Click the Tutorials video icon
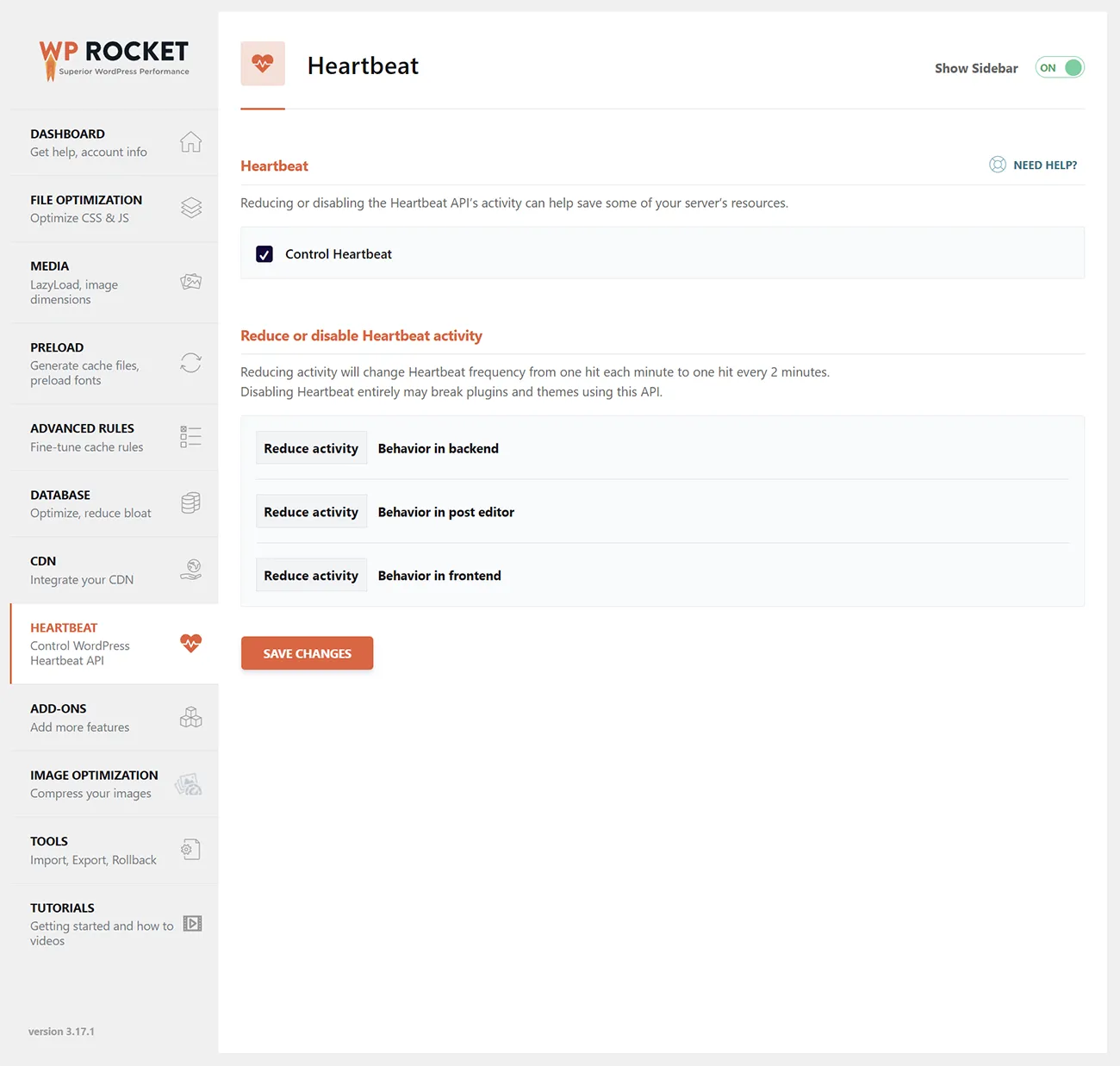This screenshot has height=1066, width=1120. coord(192,924)
